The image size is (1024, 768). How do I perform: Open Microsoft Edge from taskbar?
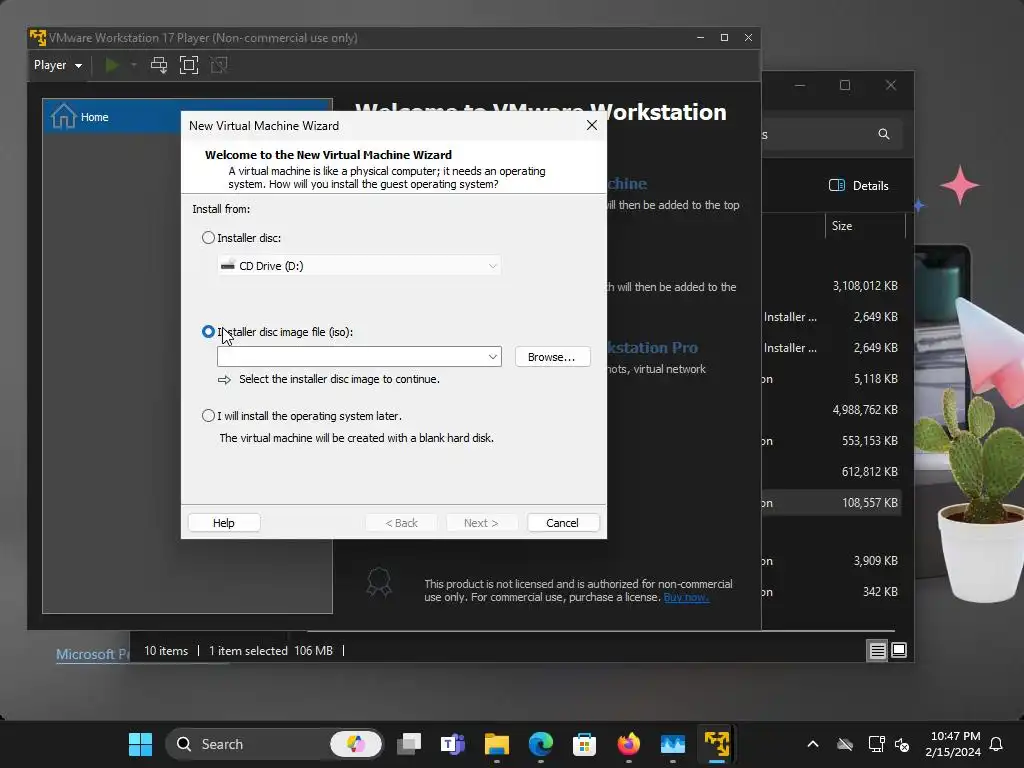coord(541,744)
